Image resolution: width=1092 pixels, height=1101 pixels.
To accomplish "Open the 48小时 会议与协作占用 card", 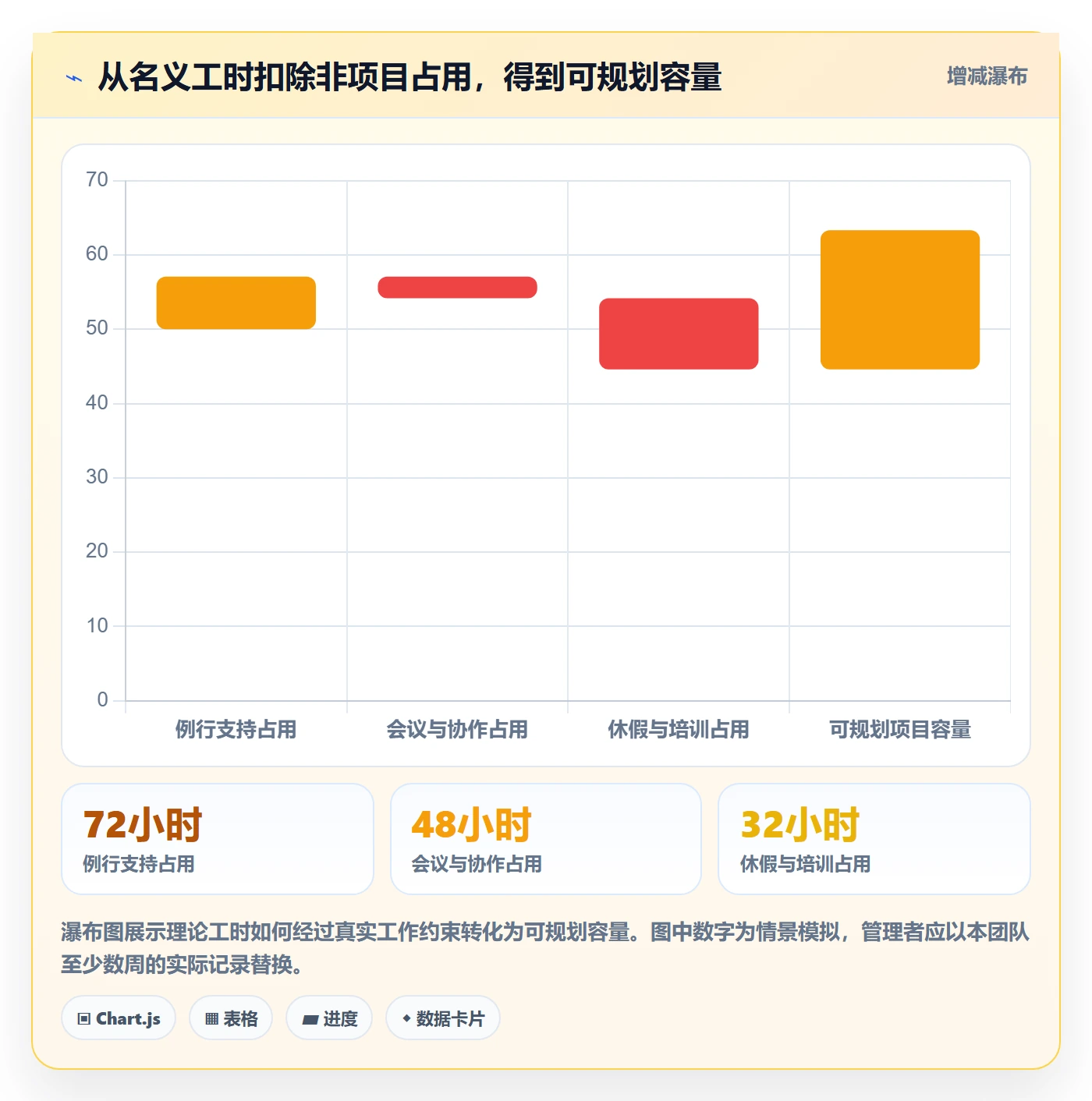I will 546,839.
